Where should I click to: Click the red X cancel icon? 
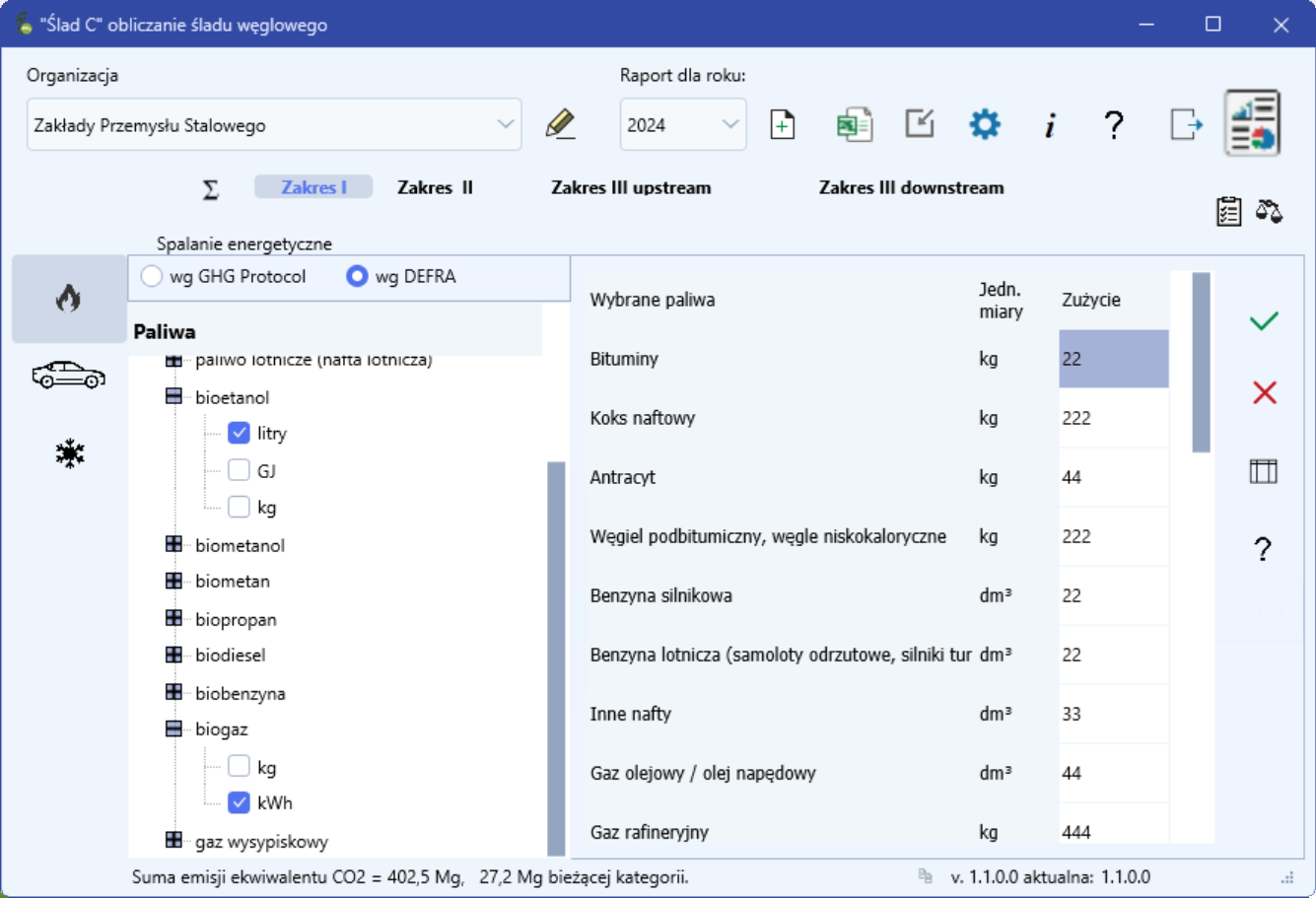(x=1264, y=393)
